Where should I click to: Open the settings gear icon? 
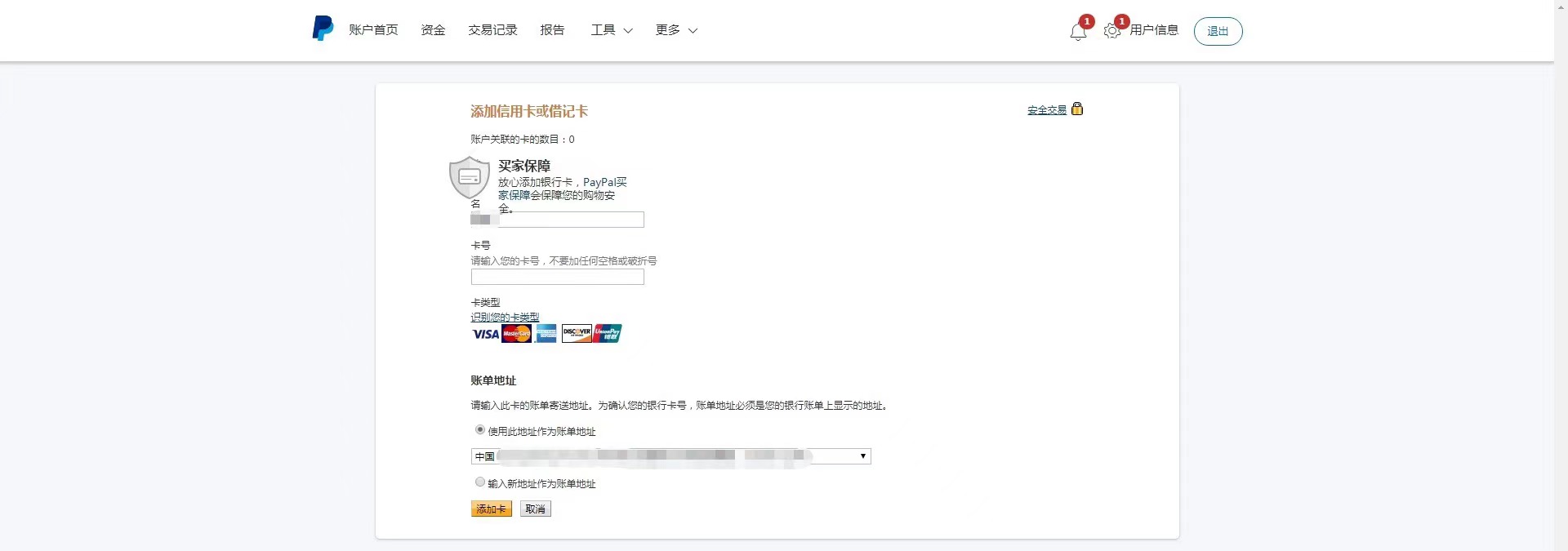(1111, 31)
